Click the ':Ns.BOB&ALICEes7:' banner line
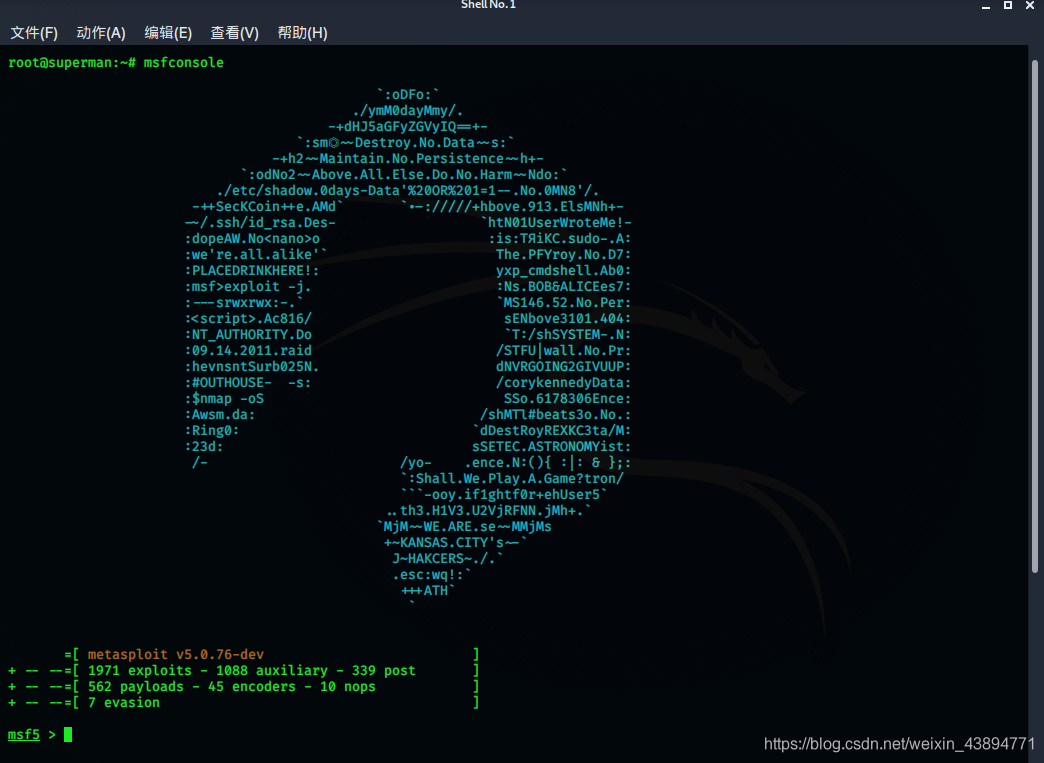This screenshot has width=1044, height=763. (x=563, y=286)
